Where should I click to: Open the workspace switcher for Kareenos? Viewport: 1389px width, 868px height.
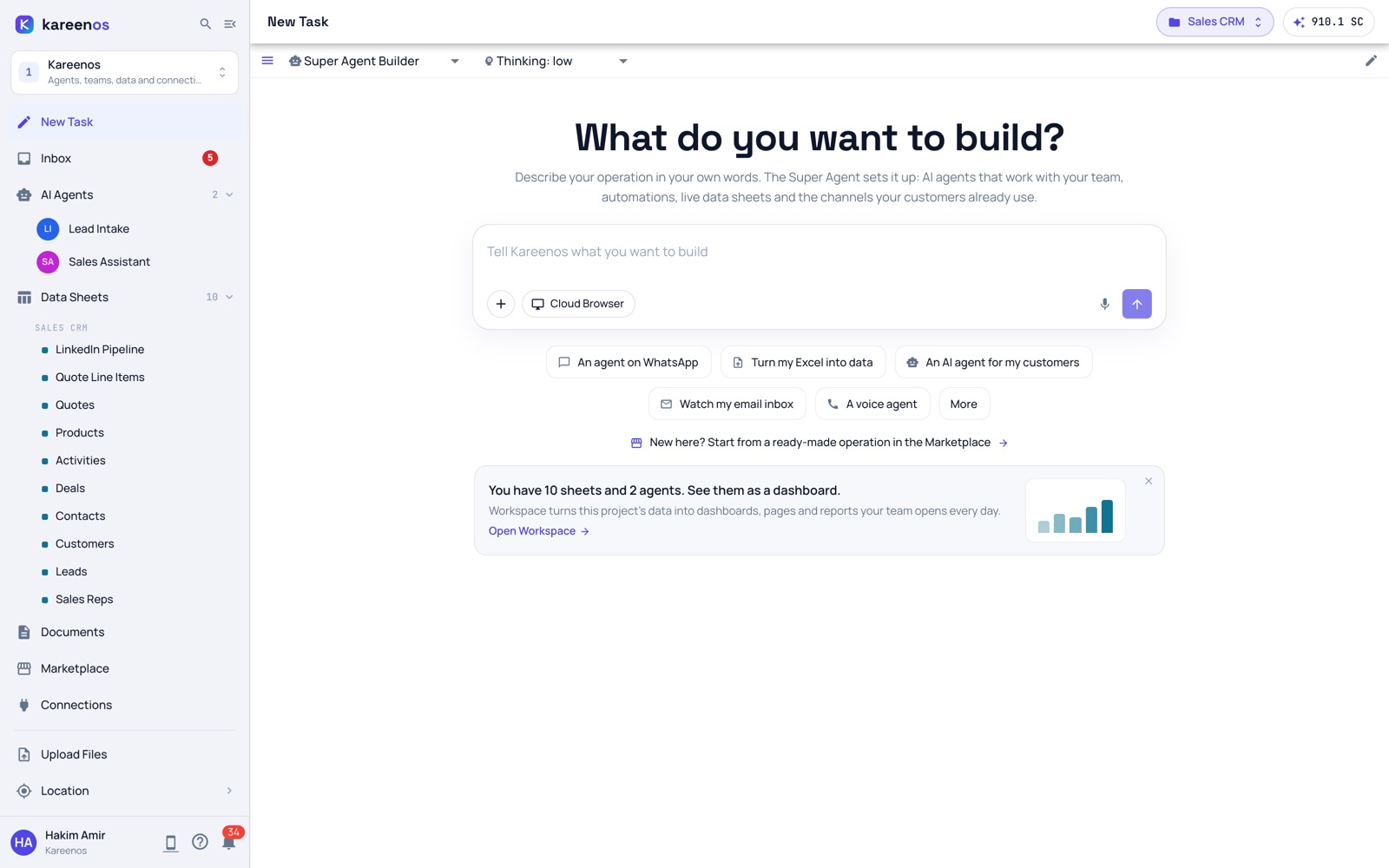pos(124,72)
